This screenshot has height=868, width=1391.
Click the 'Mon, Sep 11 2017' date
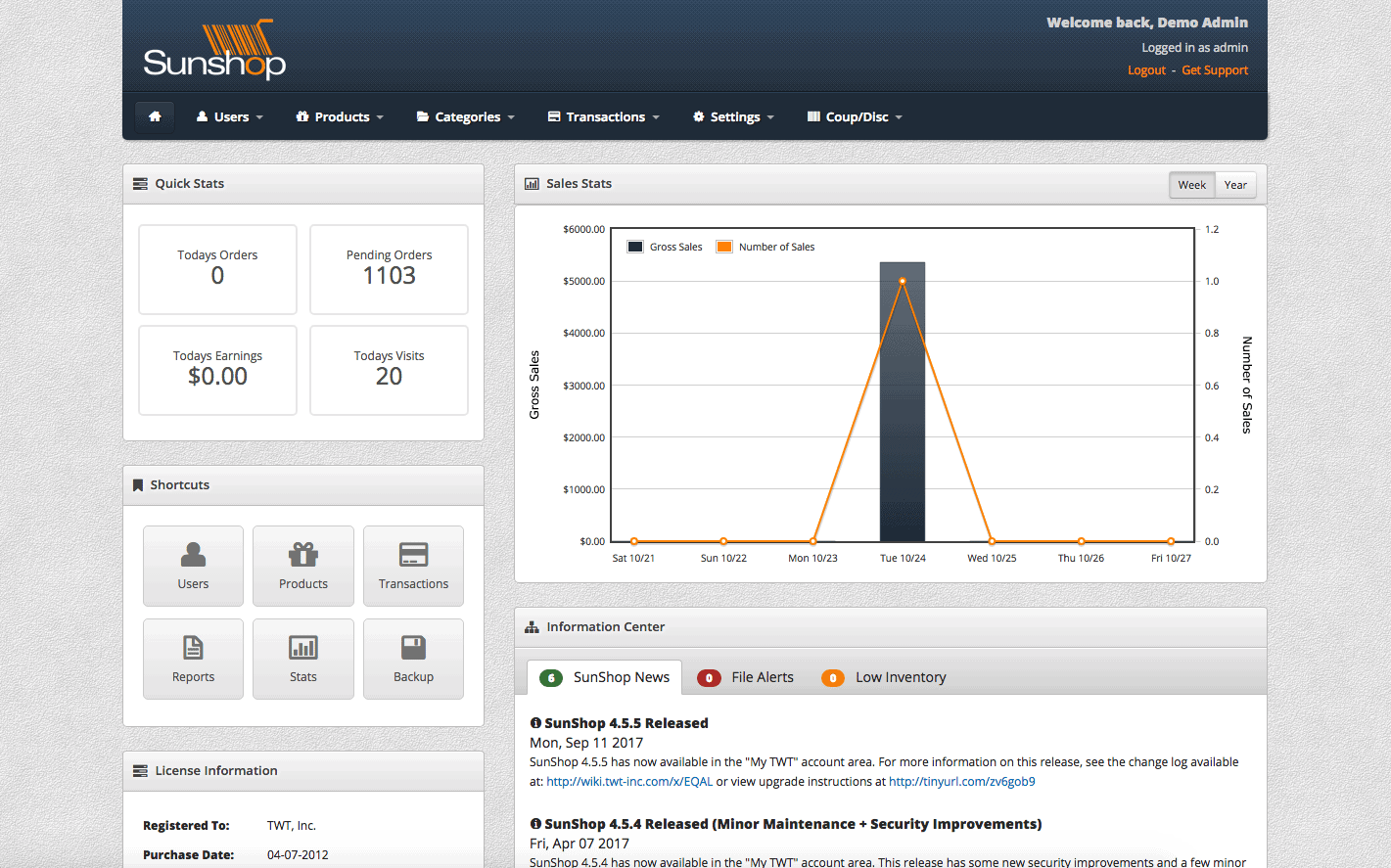586,743
